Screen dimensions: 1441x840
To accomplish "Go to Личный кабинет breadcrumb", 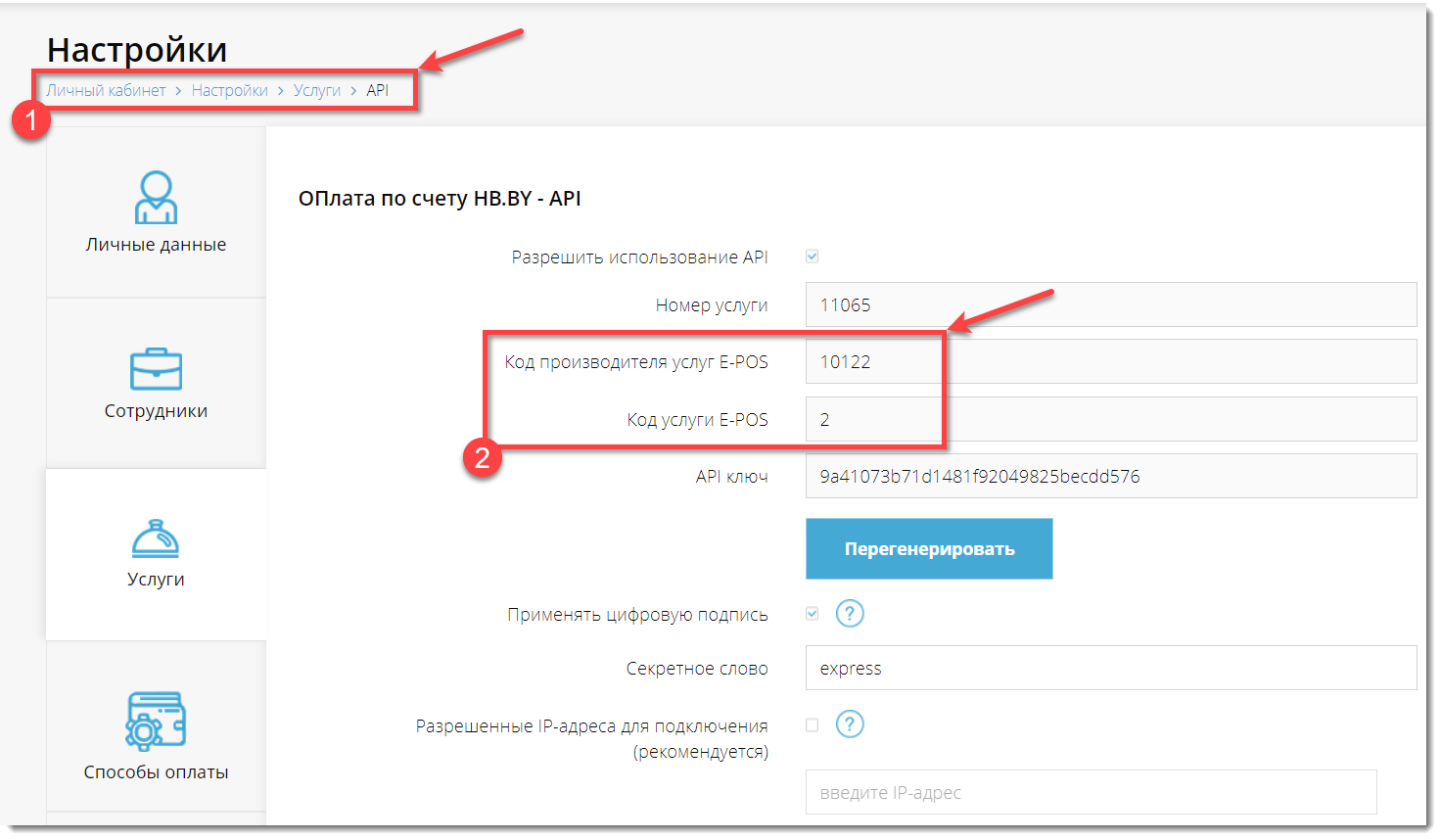I will [x=106, y=90].
